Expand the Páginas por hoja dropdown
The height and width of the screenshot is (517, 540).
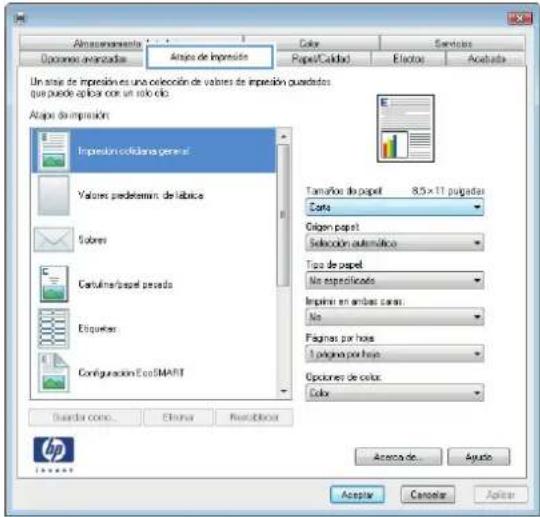394,354
